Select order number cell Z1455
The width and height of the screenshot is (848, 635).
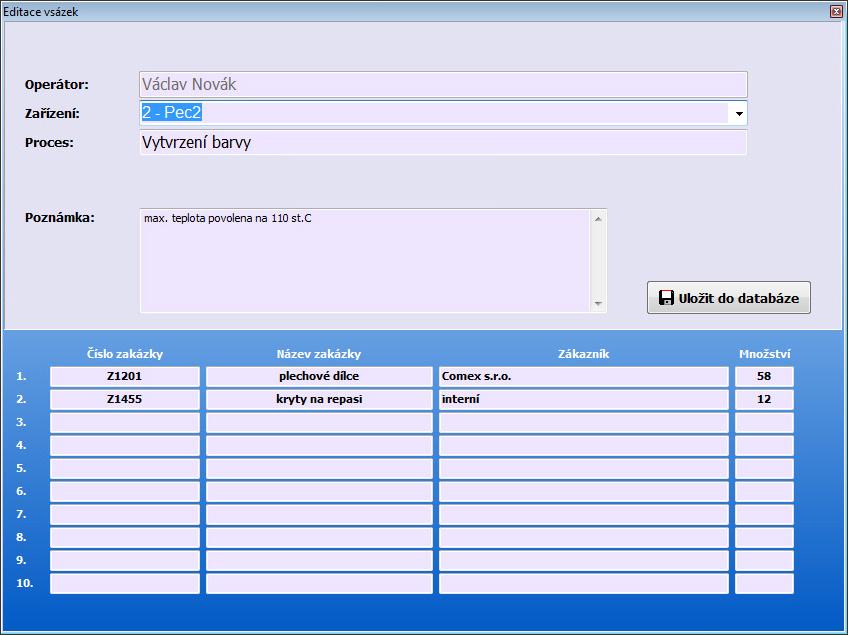click(125, 400)
